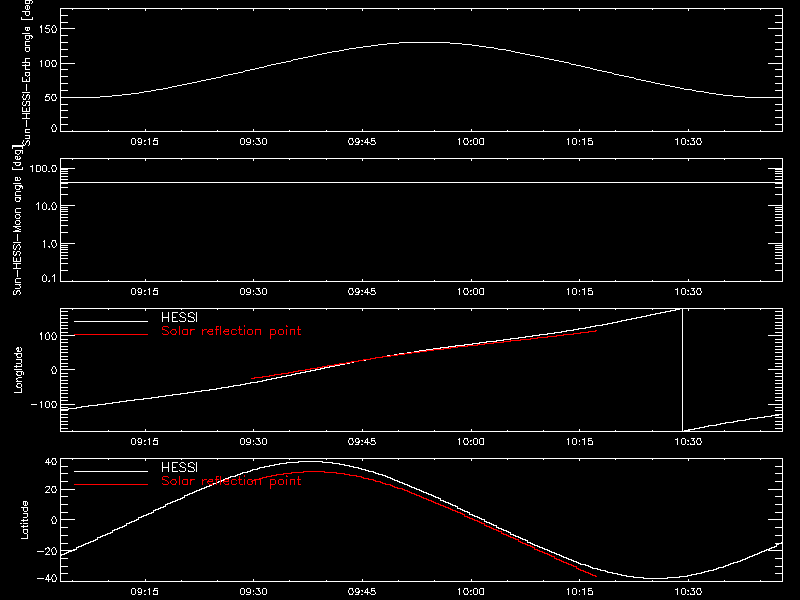Click the Sun-HESSI-Moon angle [deg] axis title
The height and width of the screenshot is (600, 800).
pyautogui.click(x=18, y=220)
